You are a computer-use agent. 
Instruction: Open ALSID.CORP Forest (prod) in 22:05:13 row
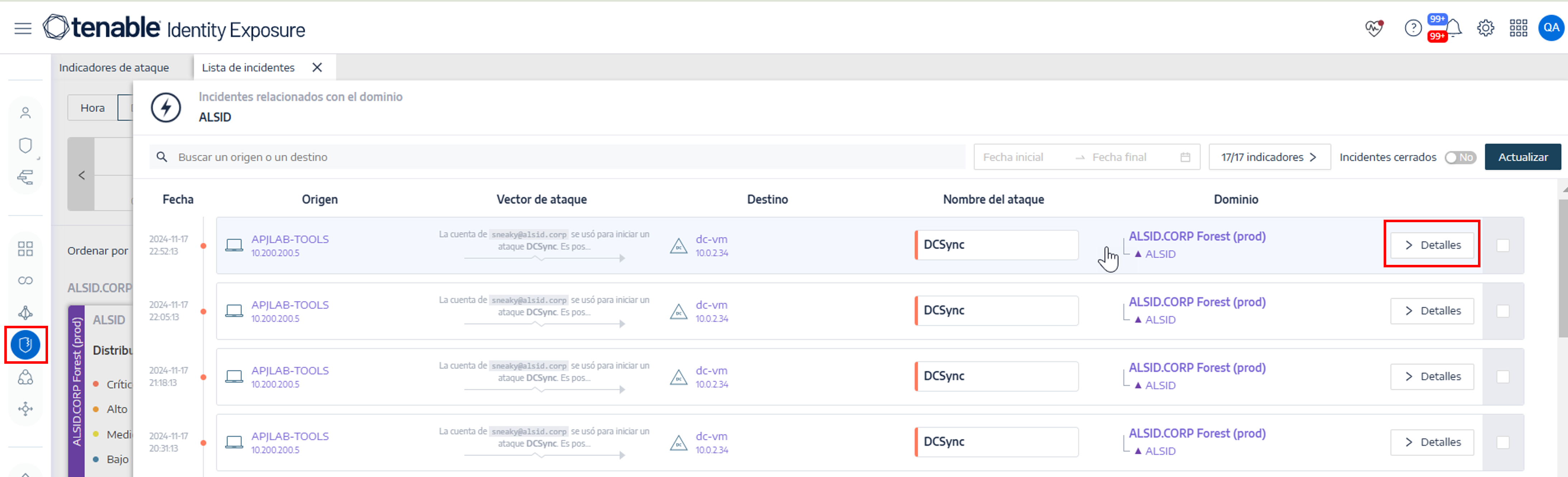click(1197, 302)
